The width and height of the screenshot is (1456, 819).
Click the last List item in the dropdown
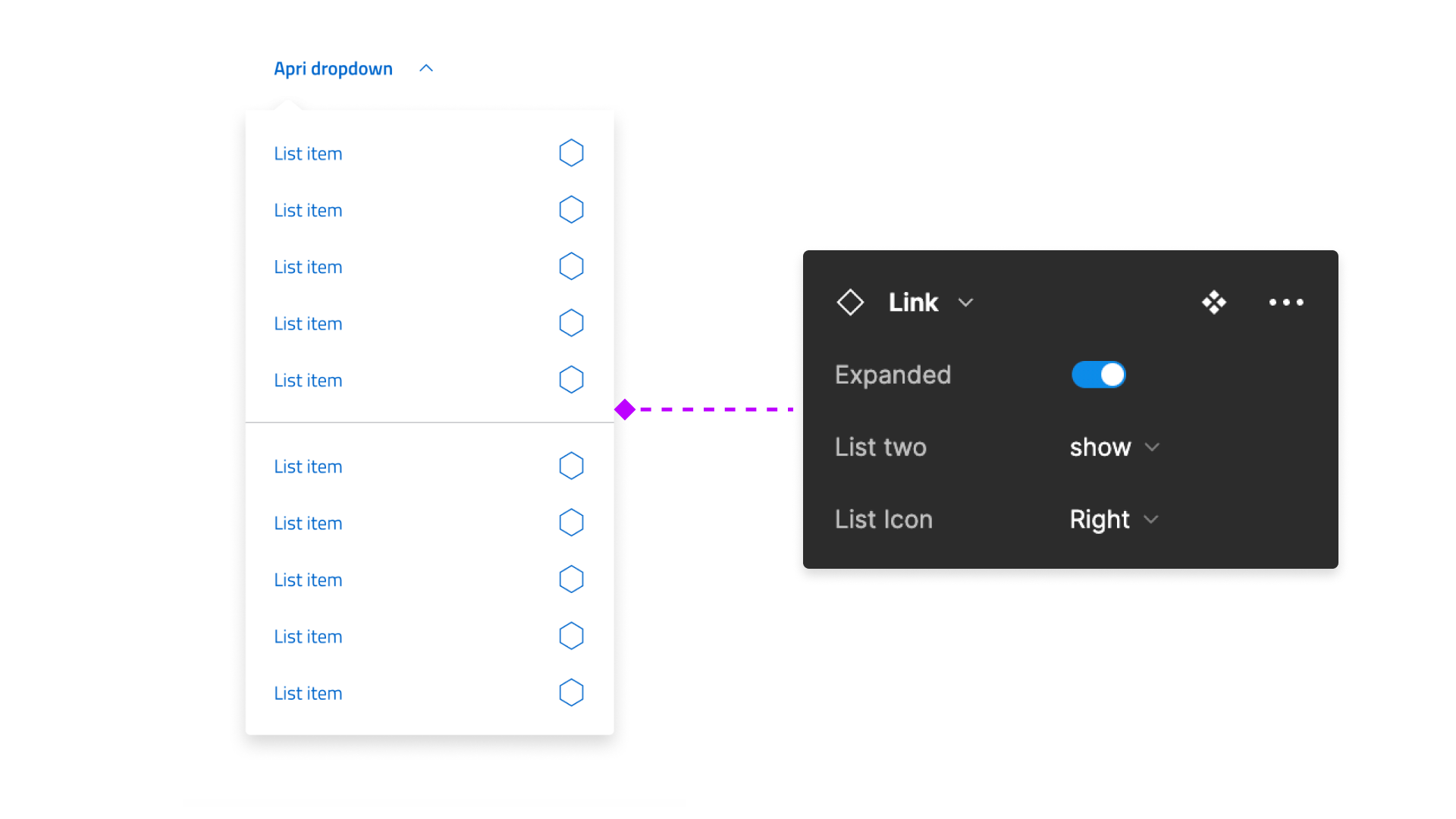coord(308,693)
